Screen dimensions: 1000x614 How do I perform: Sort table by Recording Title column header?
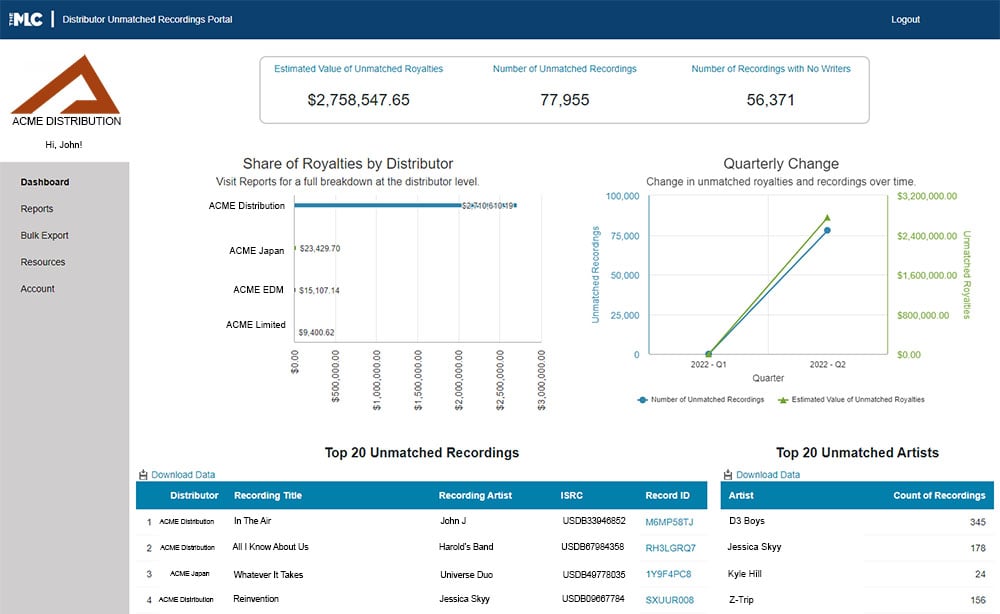267,495
